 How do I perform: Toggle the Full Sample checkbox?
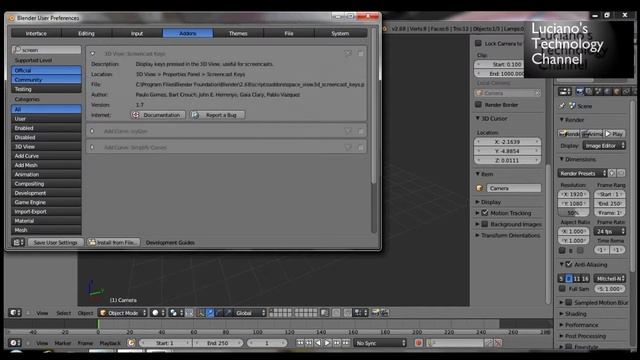pos(562,289)
